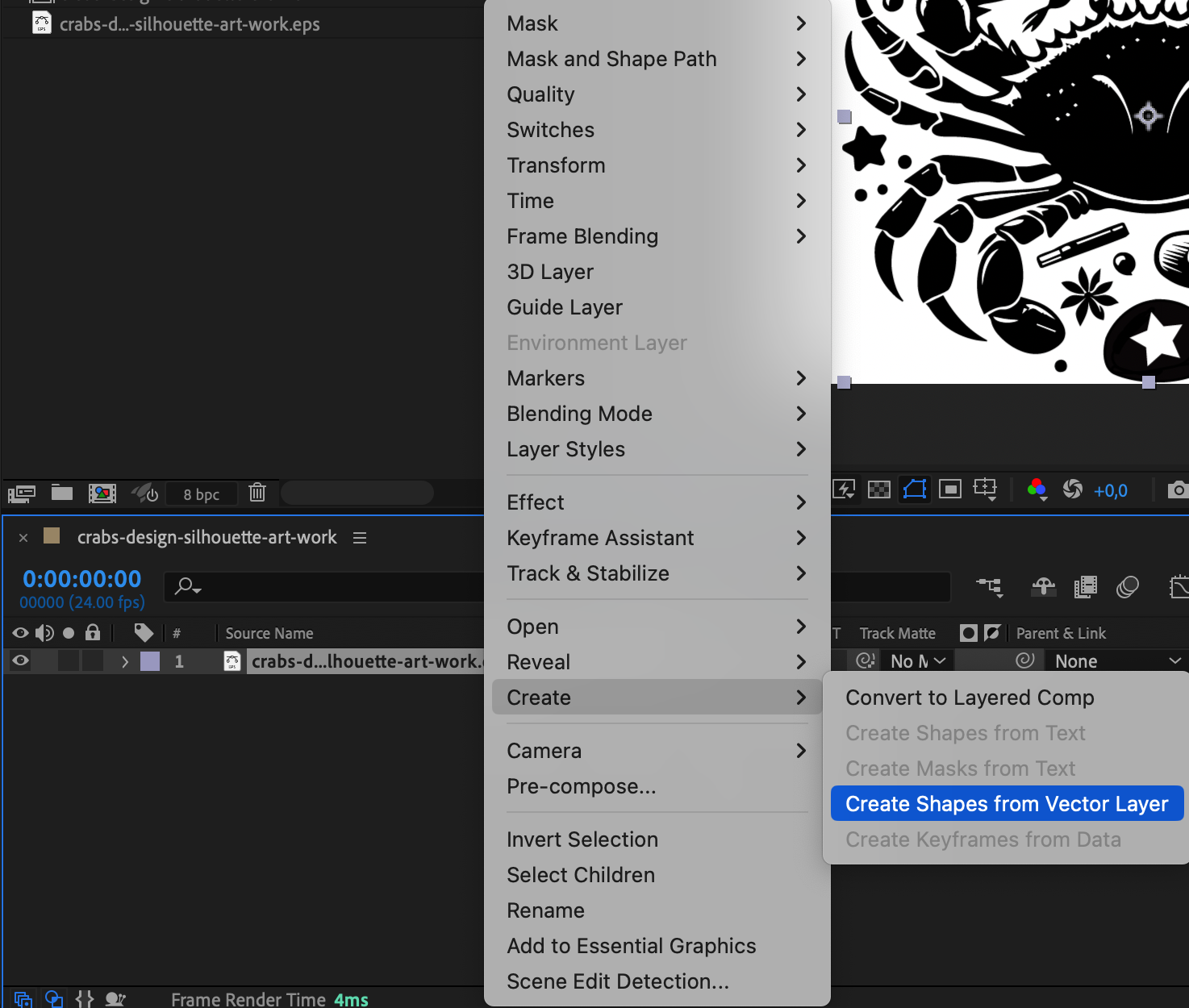Click the luma matte column header icon

coord(969,633)
